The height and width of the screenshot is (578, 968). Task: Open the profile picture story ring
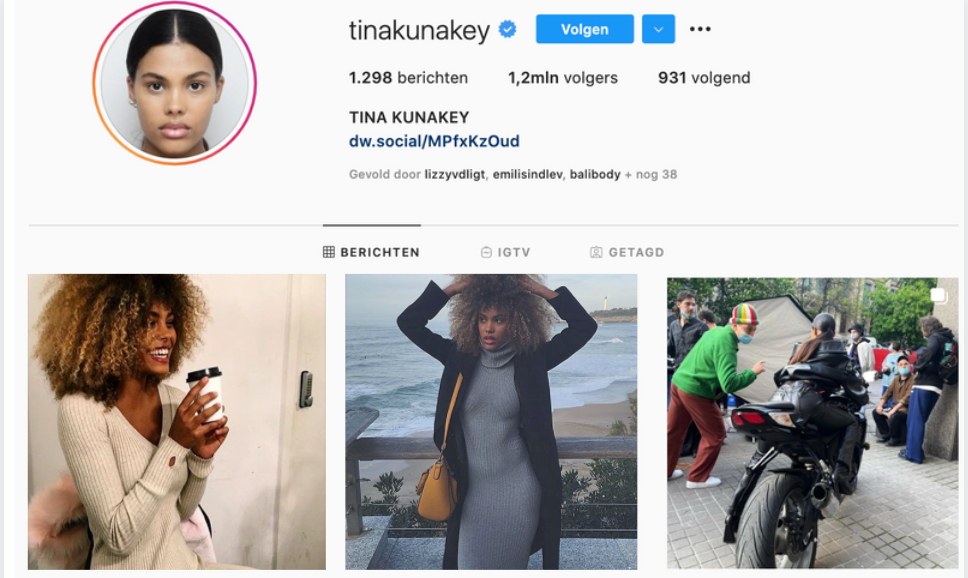pos(175,83)
